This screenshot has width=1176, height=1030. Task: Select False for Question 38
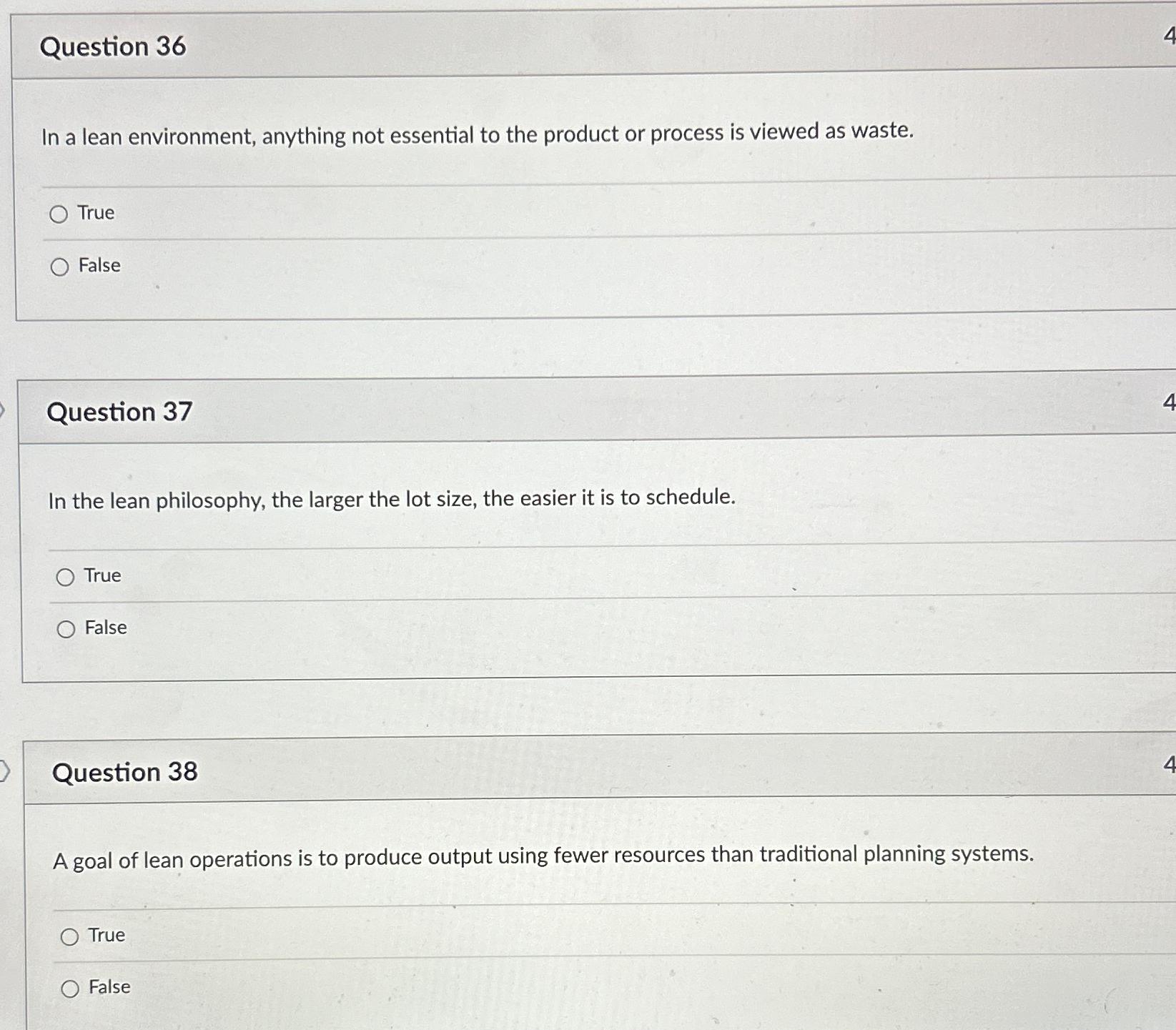71,987
